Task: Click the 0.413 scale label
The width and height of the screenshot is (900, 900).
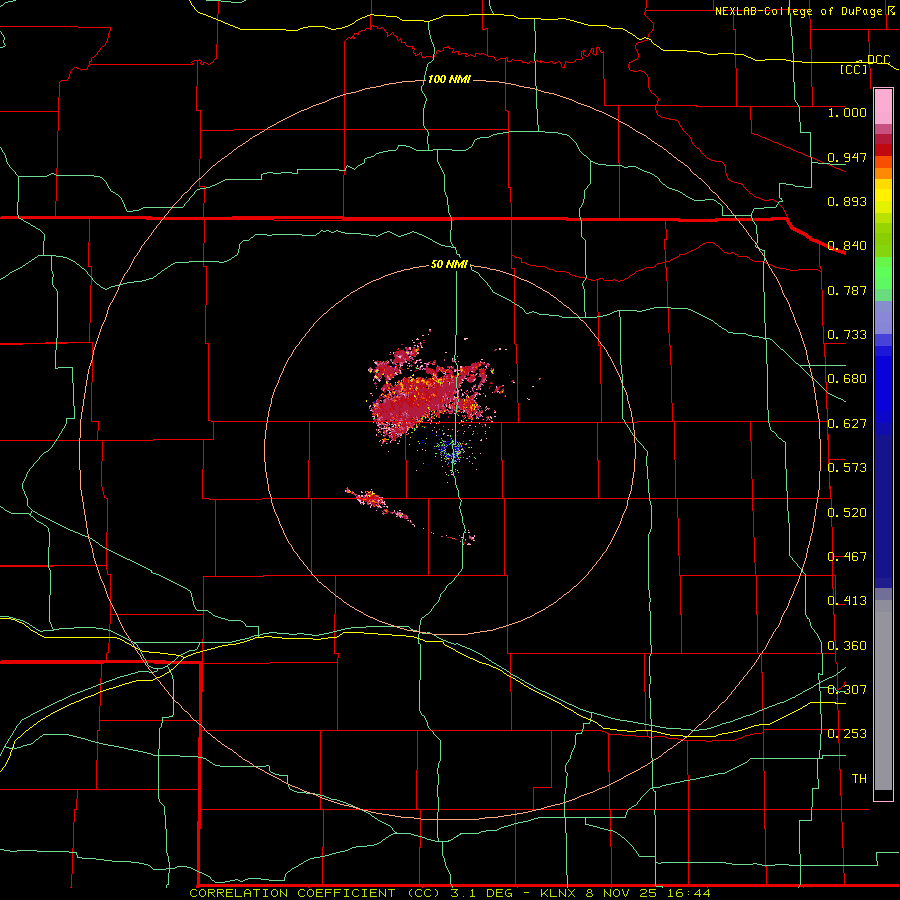Action: tap(847, 601)
